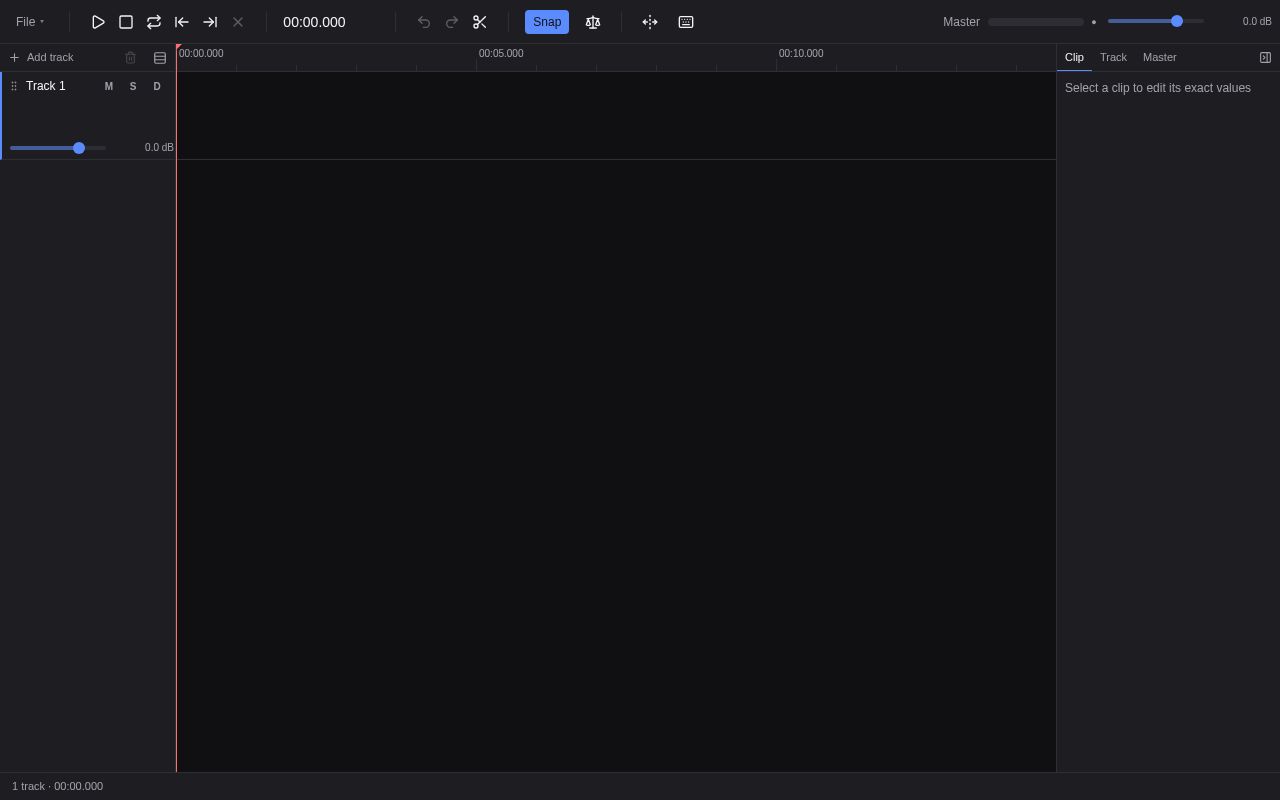Mute Track 1 with M button

coord(109,87)
